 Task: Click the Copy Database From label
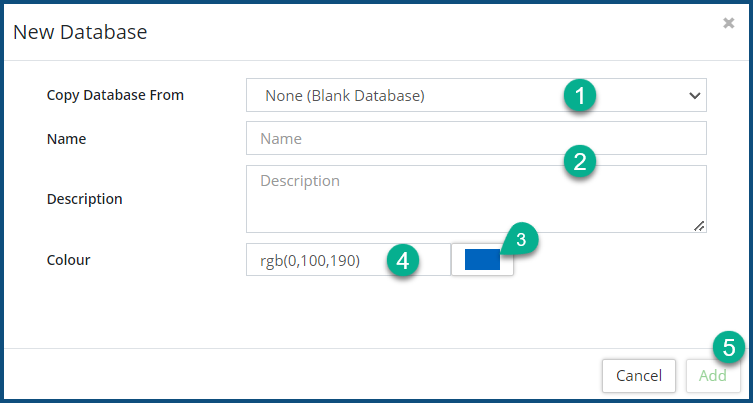click(116, 96)
